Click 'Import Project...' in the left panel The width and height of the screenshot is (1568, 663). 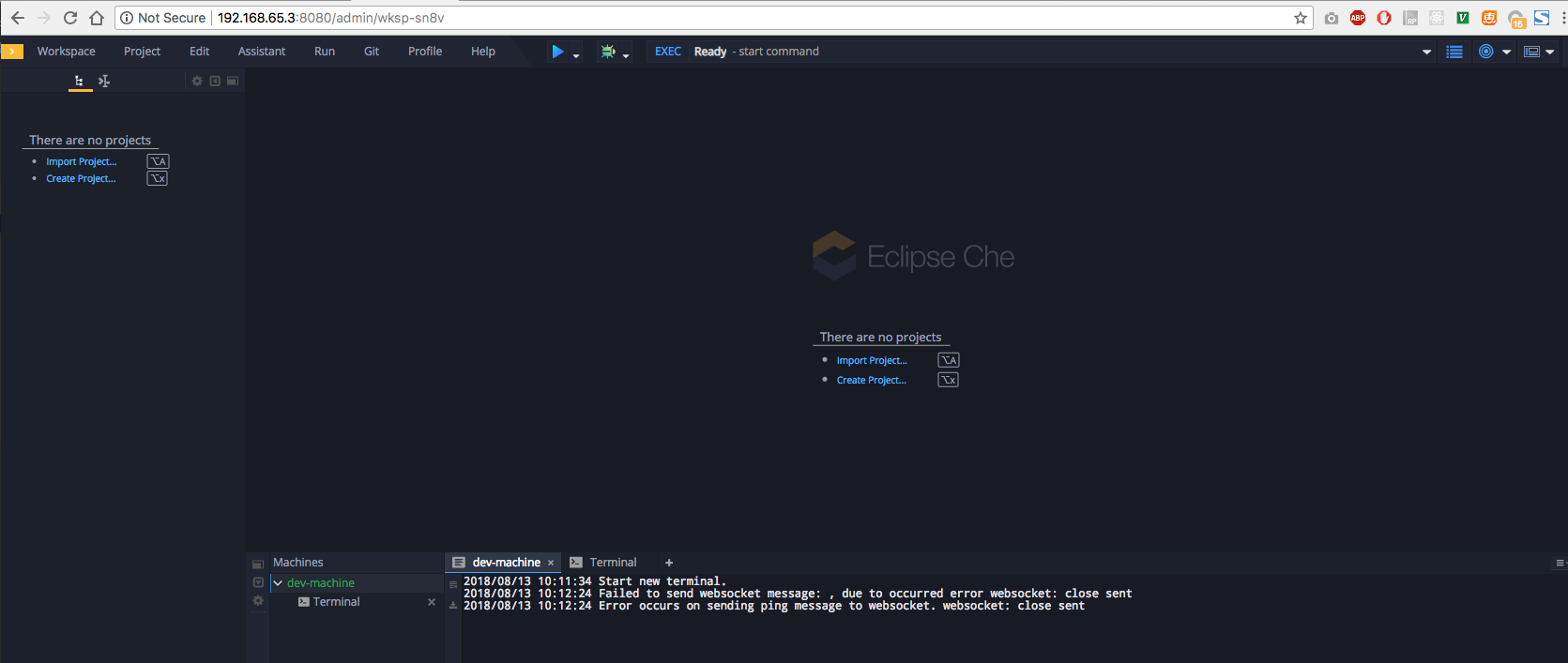[x=82, y=162]
